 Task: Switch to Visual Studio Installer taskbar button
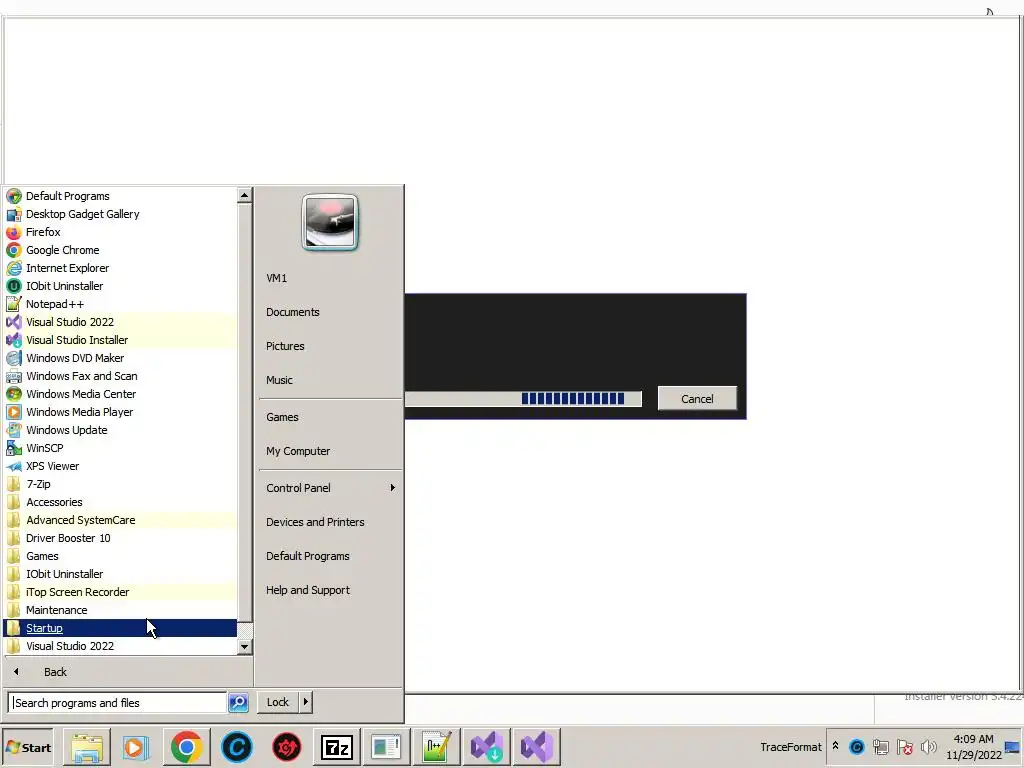(x=487, y=747)
